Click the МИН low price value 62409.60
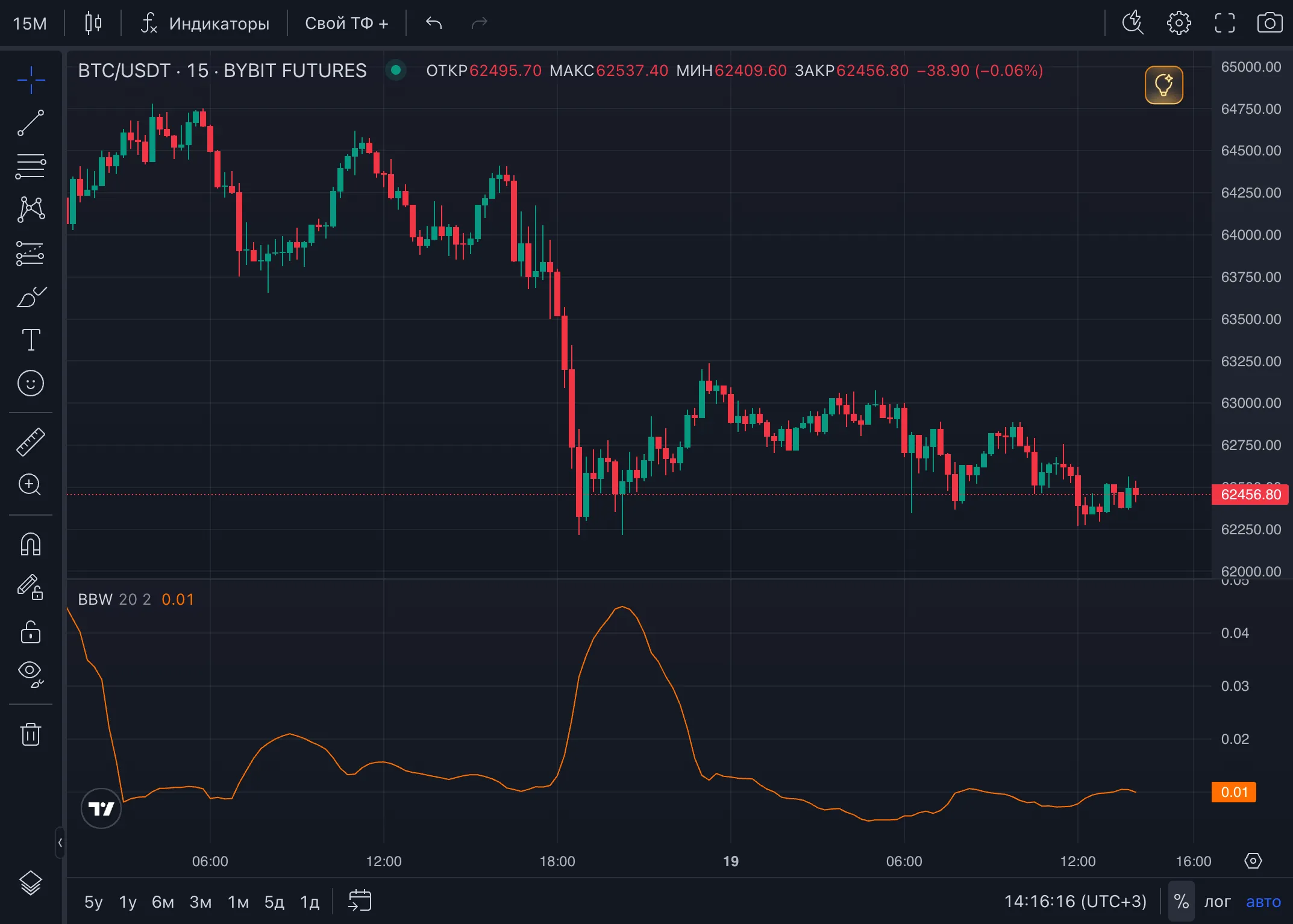Screen dimensions: 1293x924 coord(750,70)
